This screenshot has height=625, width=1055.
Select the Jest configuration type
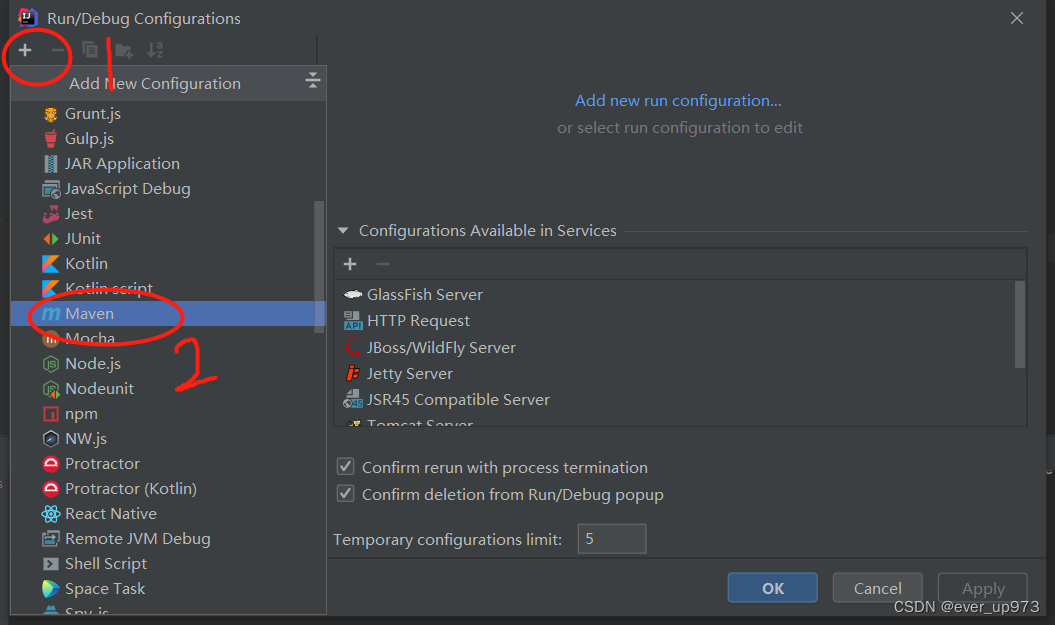(x=168, y=213)
